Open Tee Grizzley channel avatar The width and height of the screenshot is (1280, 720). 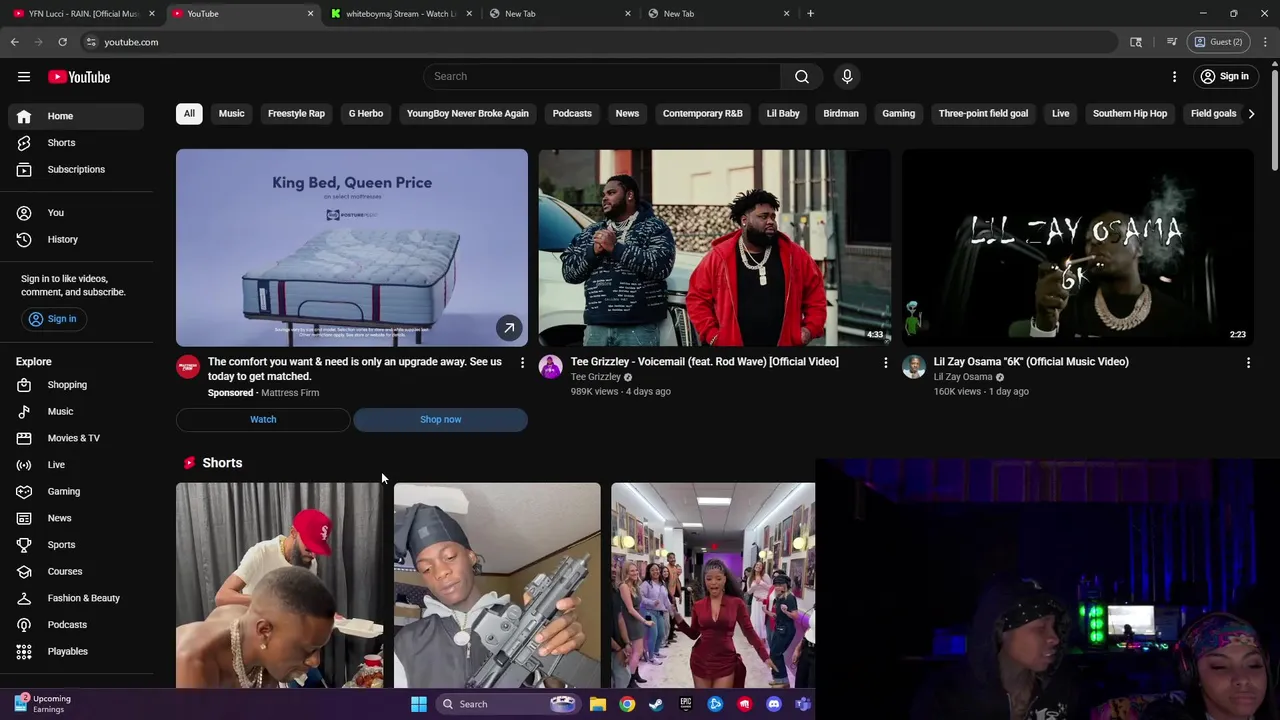point(551,367)
